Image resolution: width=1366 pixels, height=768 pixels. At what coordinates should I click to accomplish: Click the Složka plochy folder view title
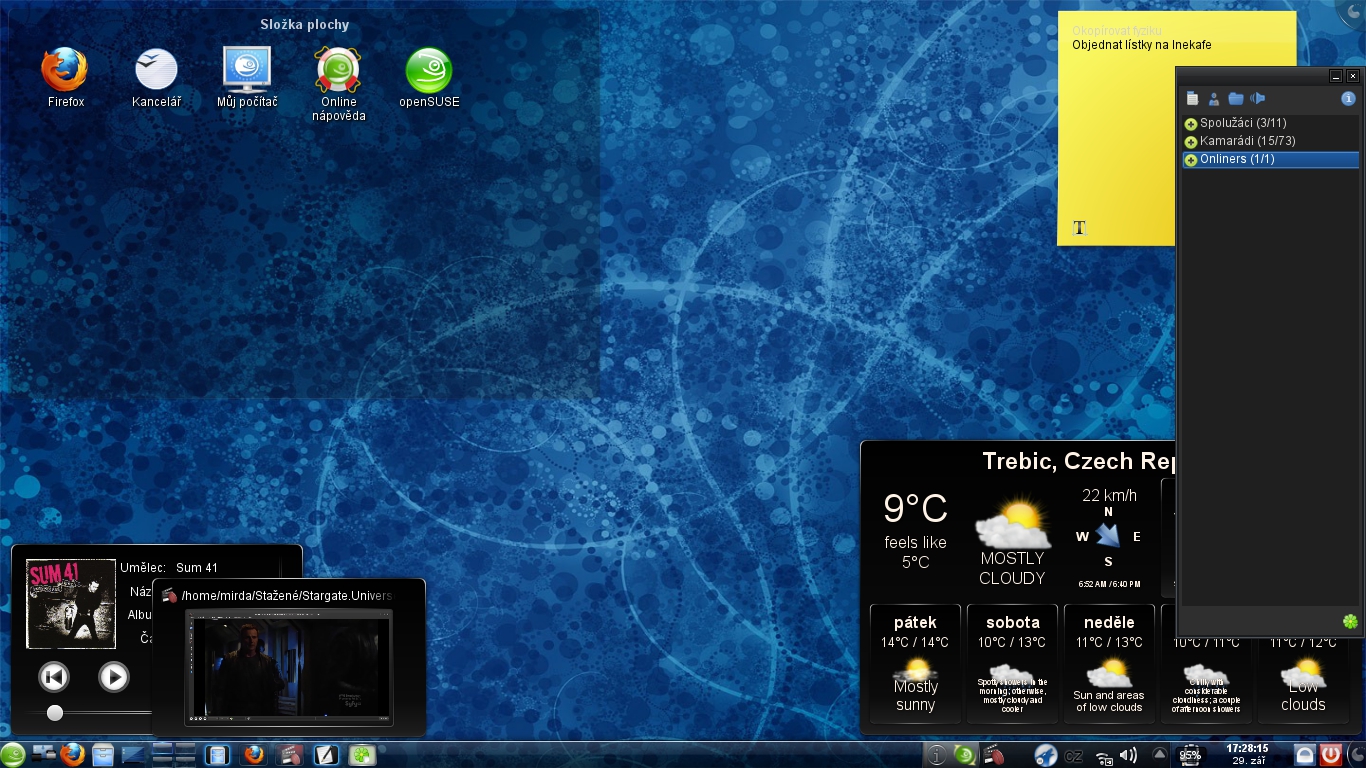[x=305, y=25]
